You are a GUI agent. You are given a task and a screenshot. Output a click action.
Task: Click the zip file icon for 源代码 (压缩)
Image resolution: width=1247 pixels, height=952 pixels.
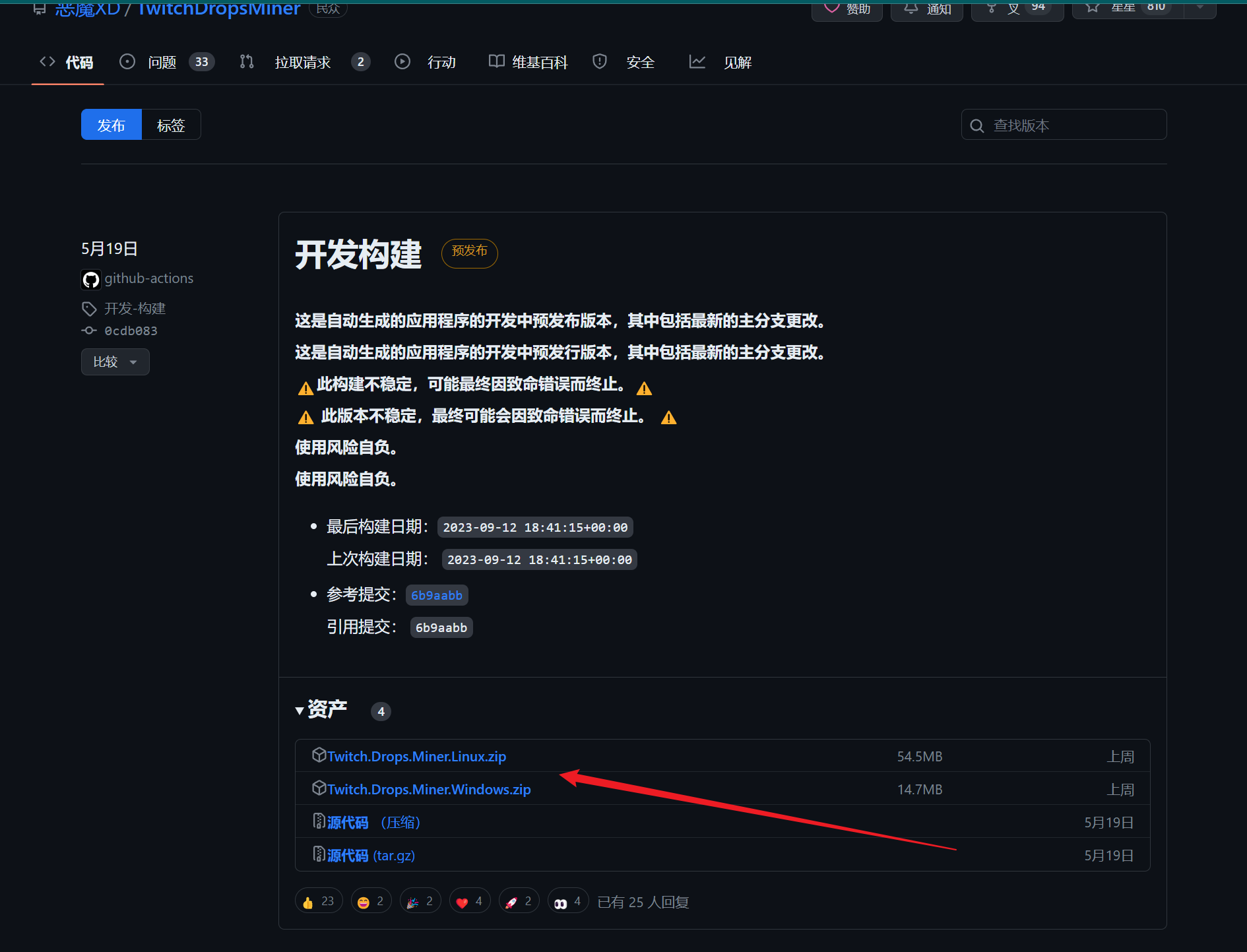[x=319, y=821]
